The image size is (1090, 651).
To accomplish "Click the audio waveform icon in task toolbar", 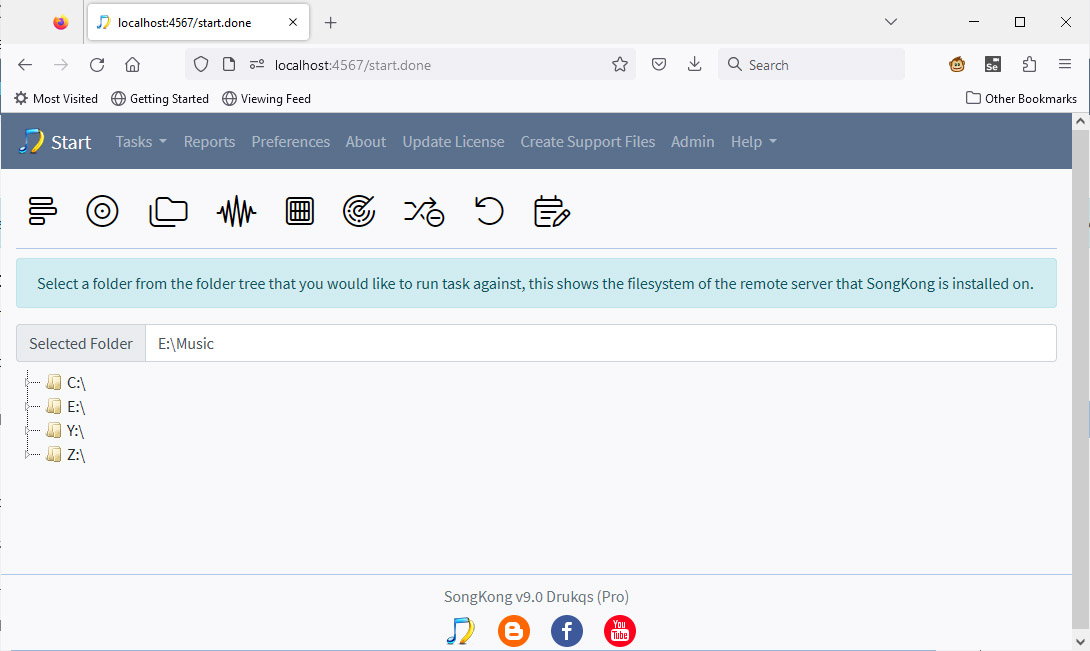I will coord(236,211).
